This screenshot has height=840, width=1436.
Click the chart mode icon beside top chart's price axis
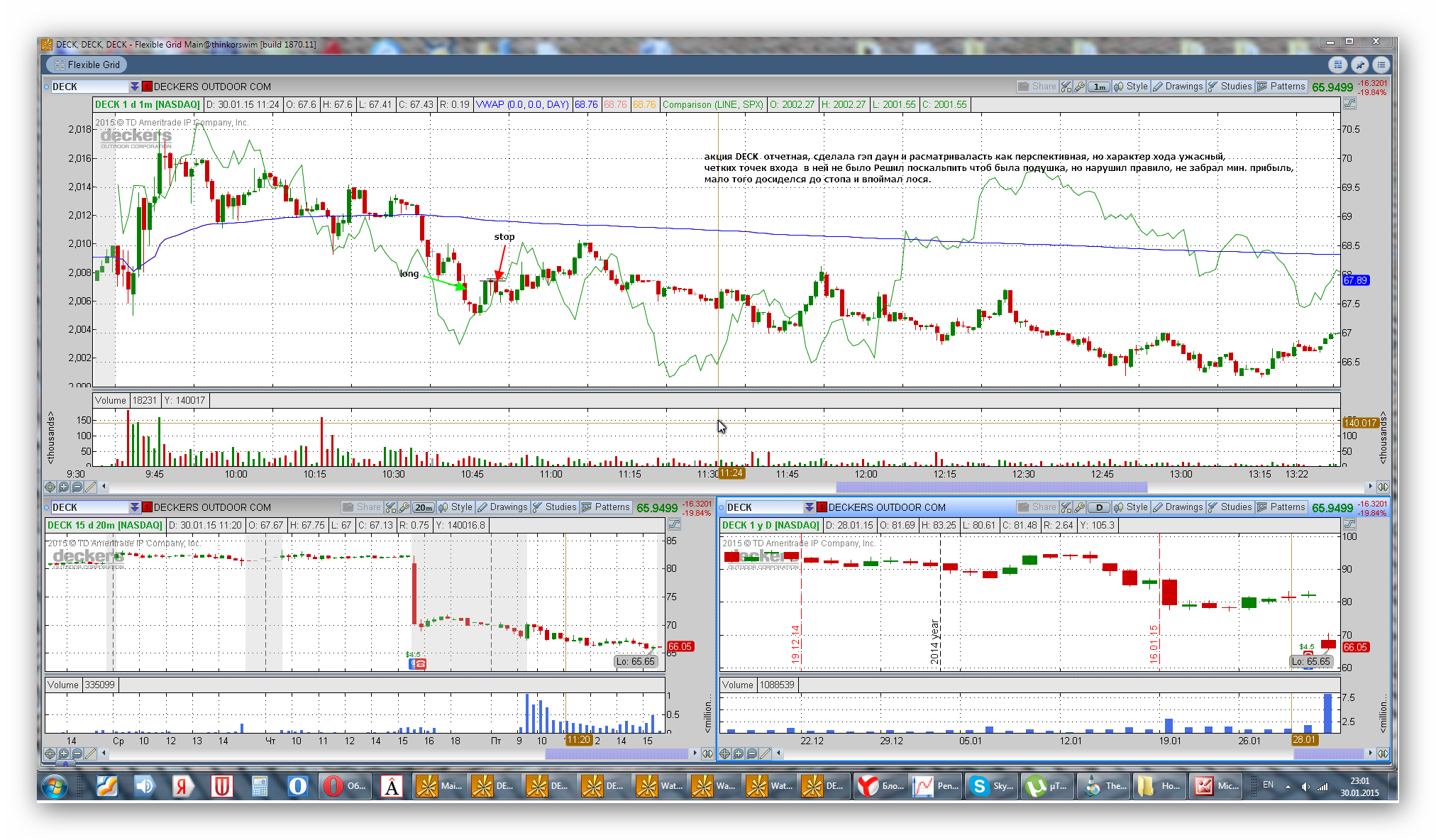point(1349,104)
